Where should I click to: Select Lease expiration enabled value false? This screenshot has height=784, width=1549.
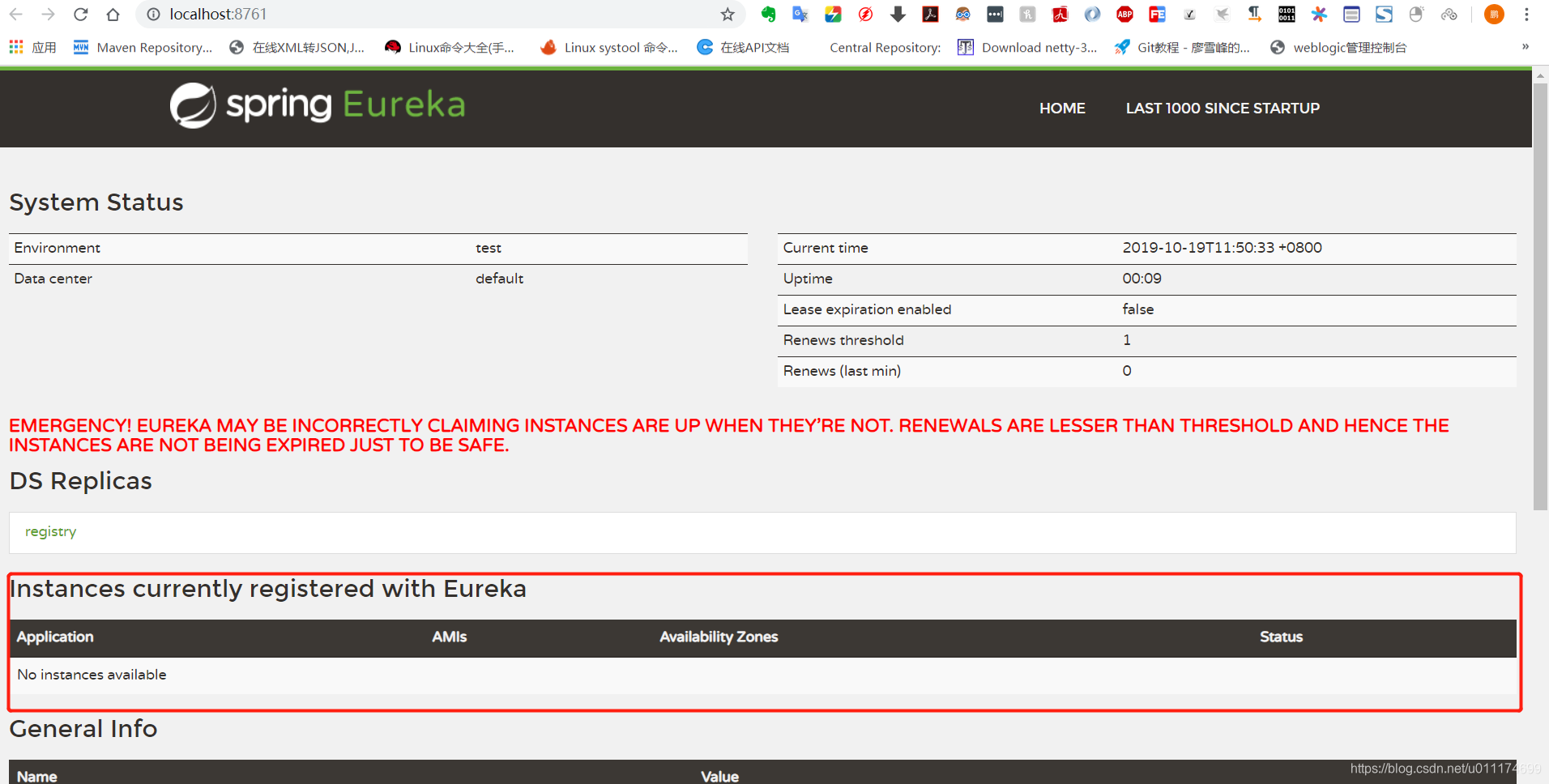coord(1137,309)
